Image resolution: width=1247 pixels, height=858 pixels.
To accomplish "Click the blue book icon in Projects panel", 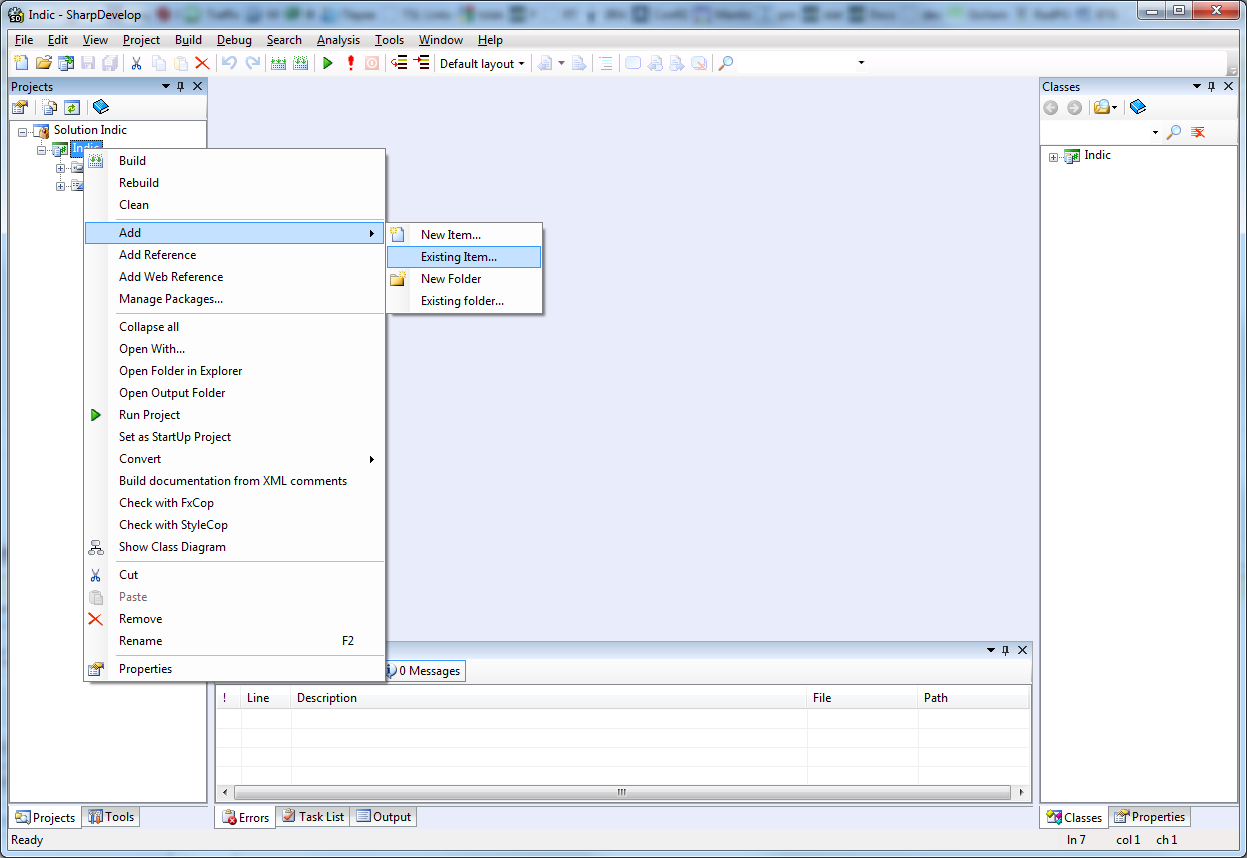I will (x=101, y=107).
